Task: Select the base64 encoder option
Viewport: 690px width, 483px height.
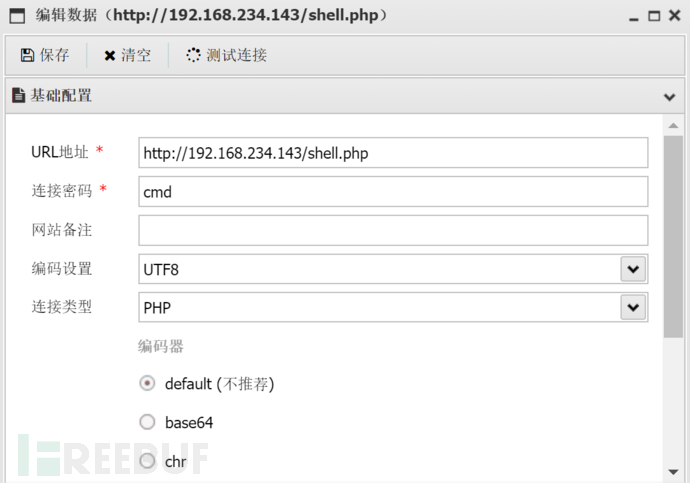Action: [147, 422]
